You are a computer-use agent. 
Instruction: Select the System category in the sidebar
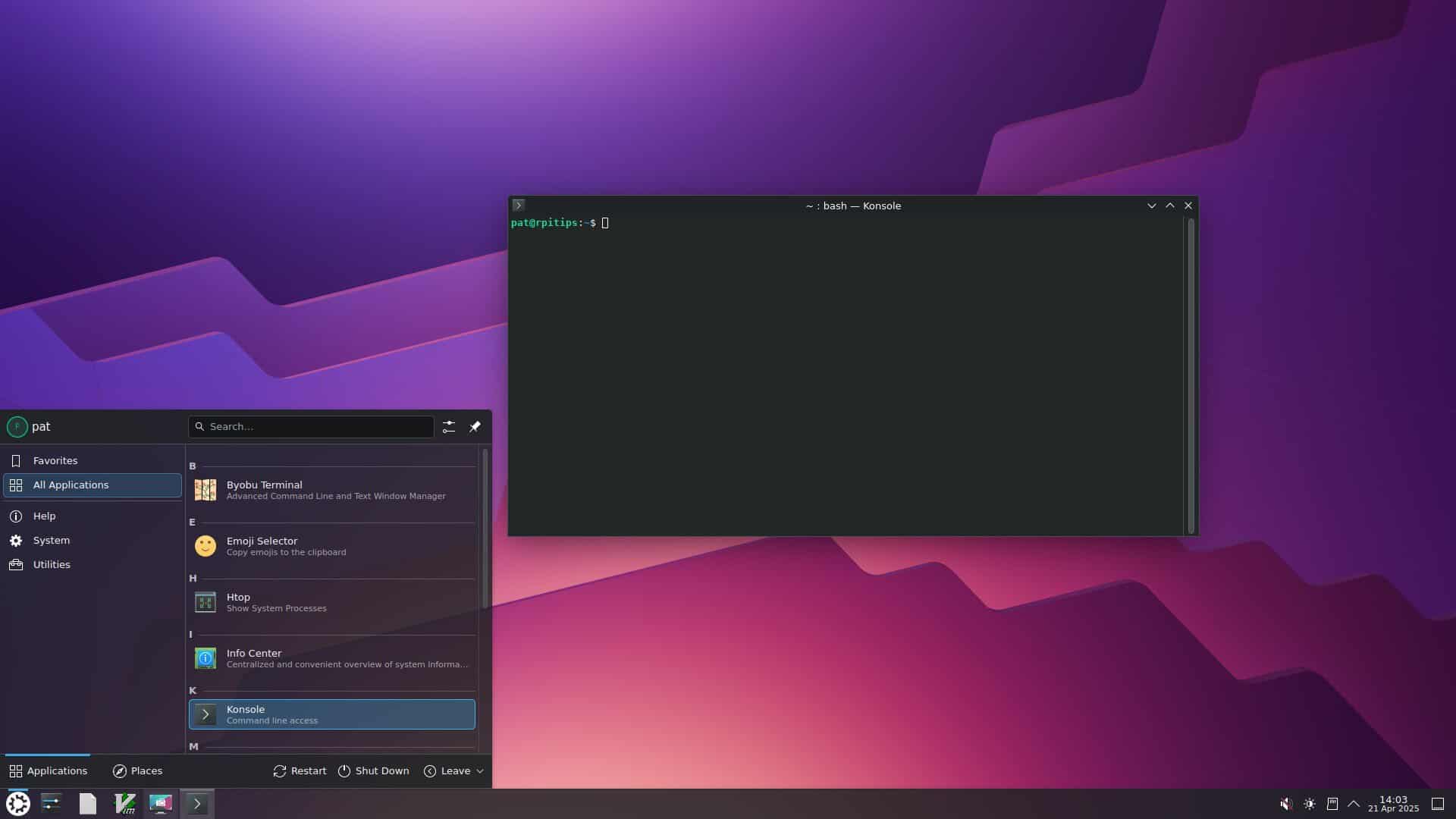pyautogui.click(x=52, y=540)
